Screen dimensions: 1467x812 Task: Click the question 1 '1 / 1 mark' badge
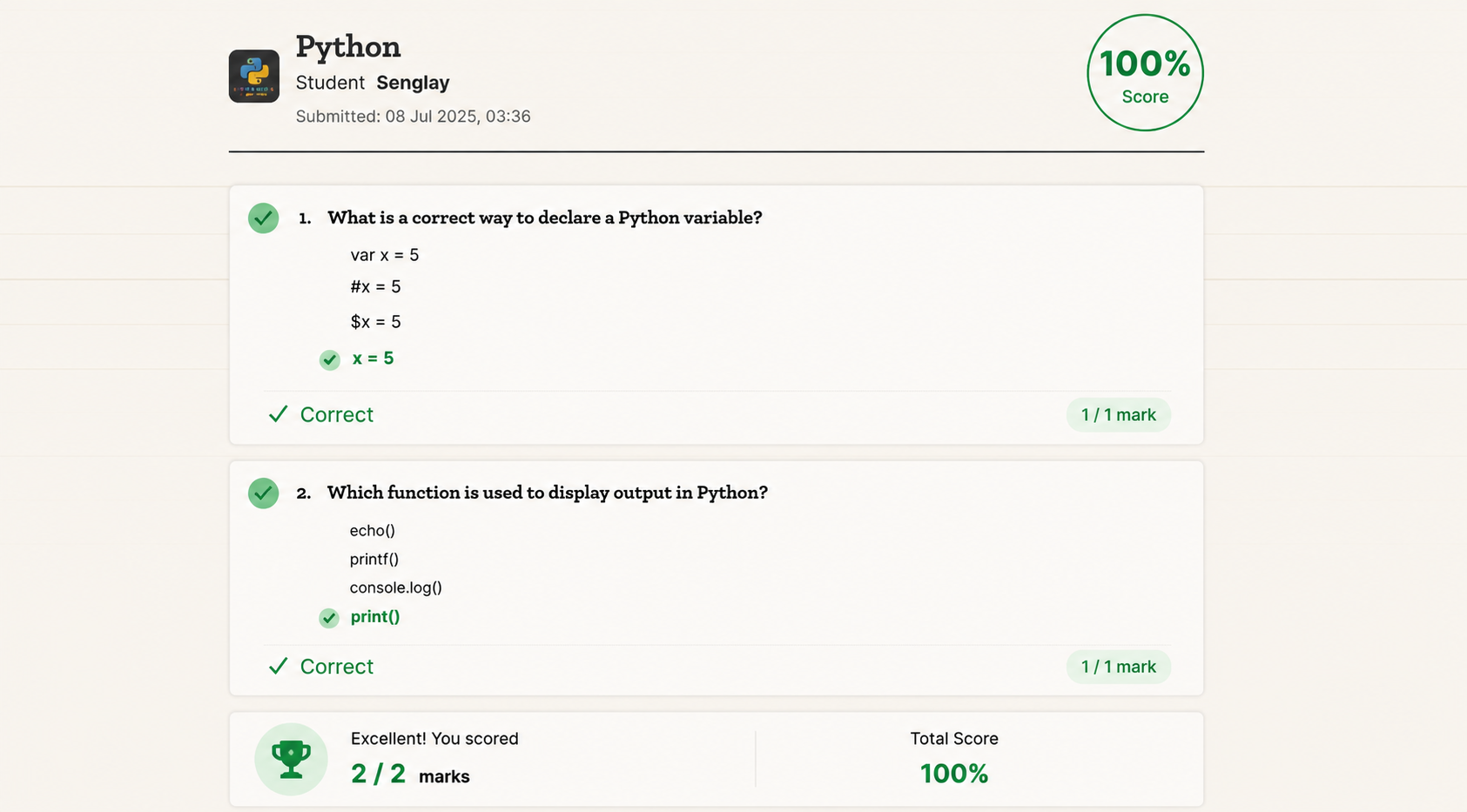coord(1118,415)
